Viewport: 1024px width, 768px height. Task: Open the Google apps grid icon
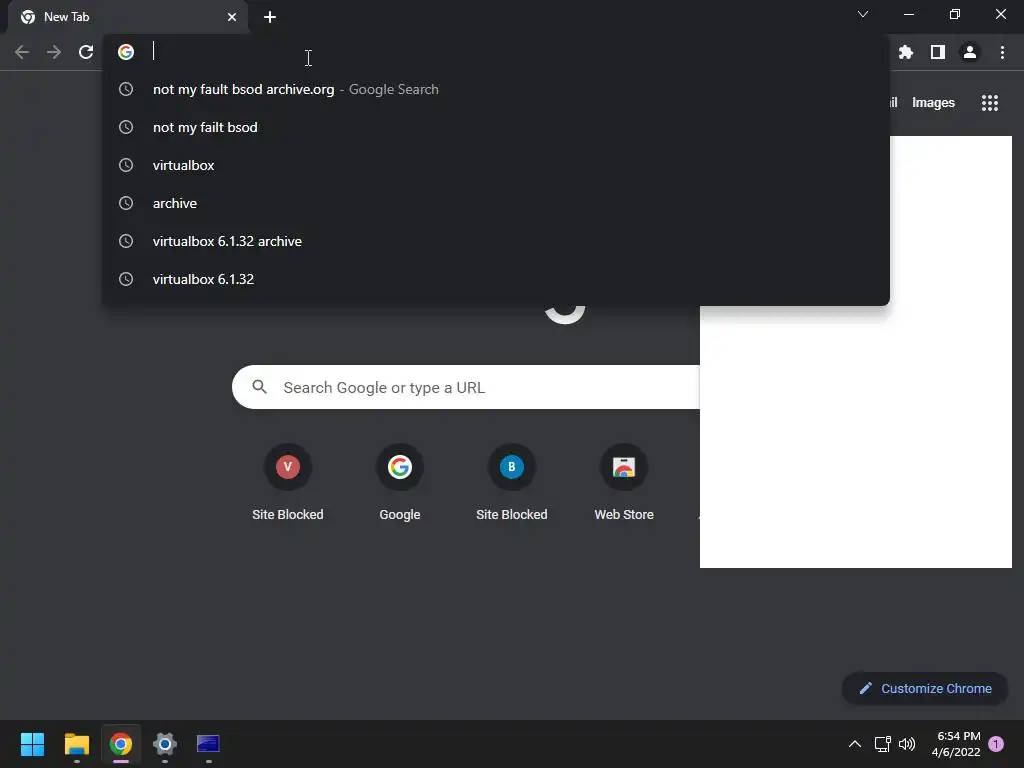(989, 103)
